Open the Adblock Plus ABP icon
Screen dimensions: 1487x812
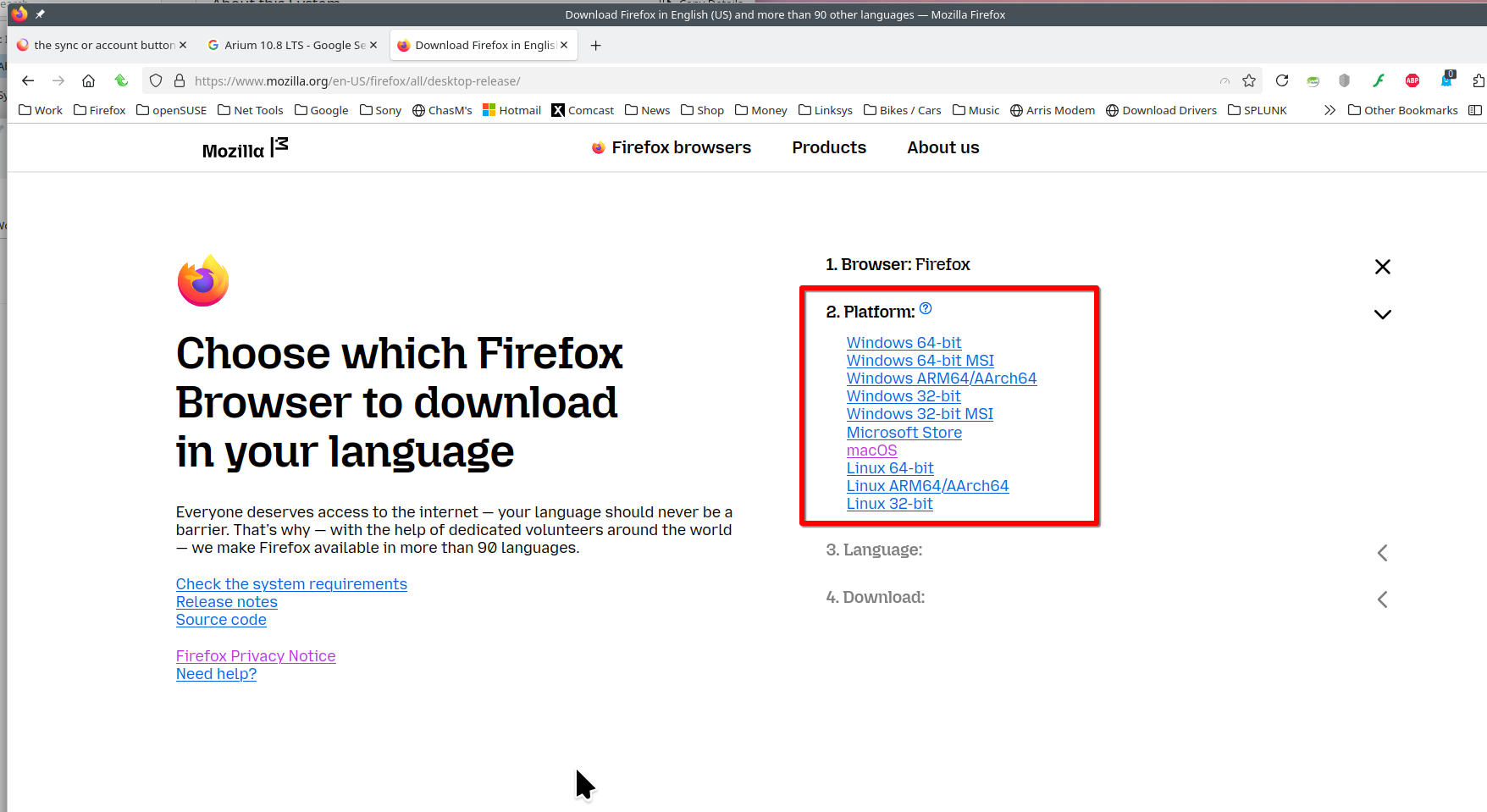[x=1412, y=80]
